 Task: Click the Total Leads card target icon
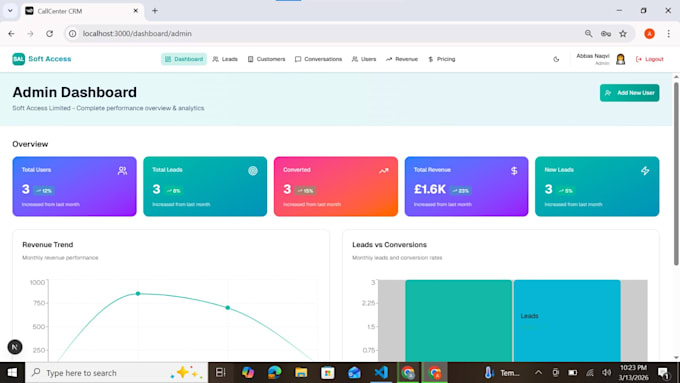[253, 170]
